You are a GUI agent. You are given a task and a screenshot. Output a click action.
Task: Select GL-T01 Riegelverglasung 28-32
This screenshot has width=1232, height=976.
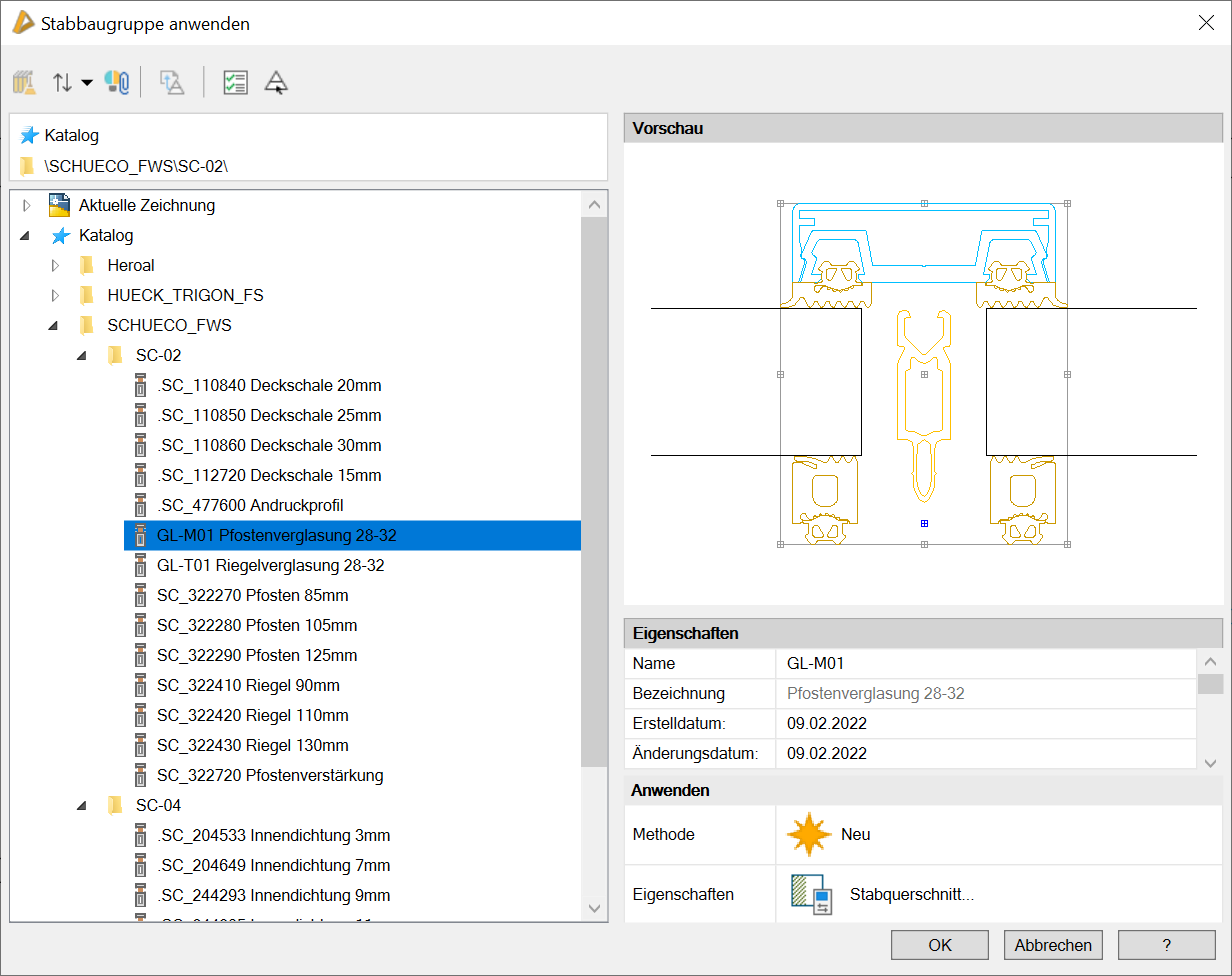(x=270, y=565)
